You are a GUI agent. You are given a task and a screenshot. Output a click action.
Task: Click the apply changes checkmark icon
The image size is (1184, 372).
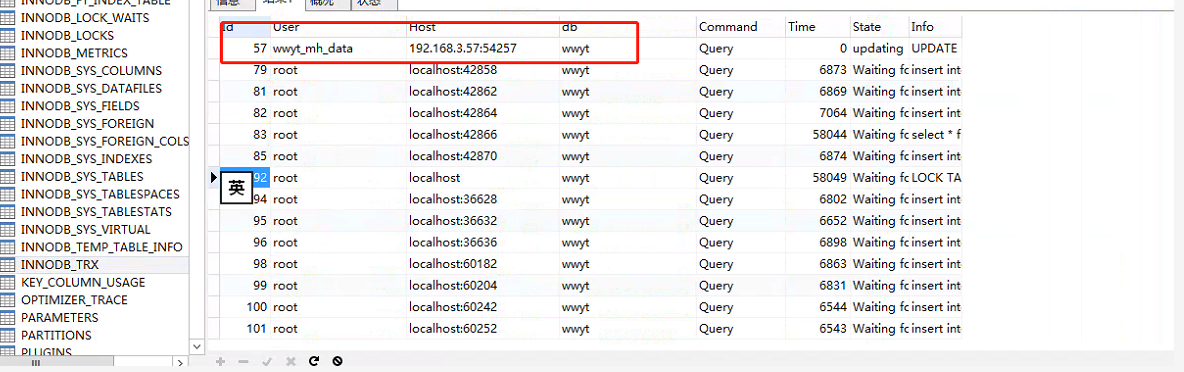coord(267,361)
